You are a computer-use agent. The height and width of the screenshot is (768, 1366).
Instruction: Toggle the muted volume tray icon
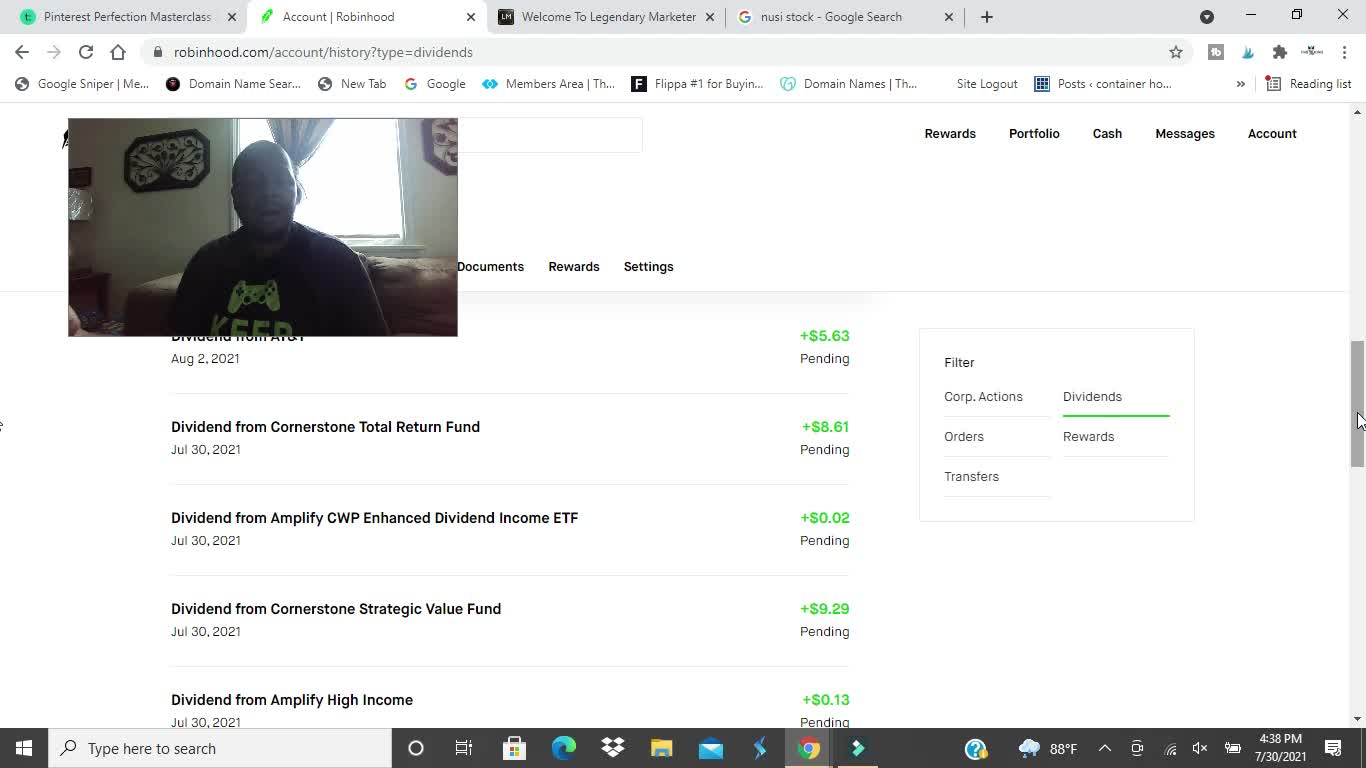(1200, 748)
